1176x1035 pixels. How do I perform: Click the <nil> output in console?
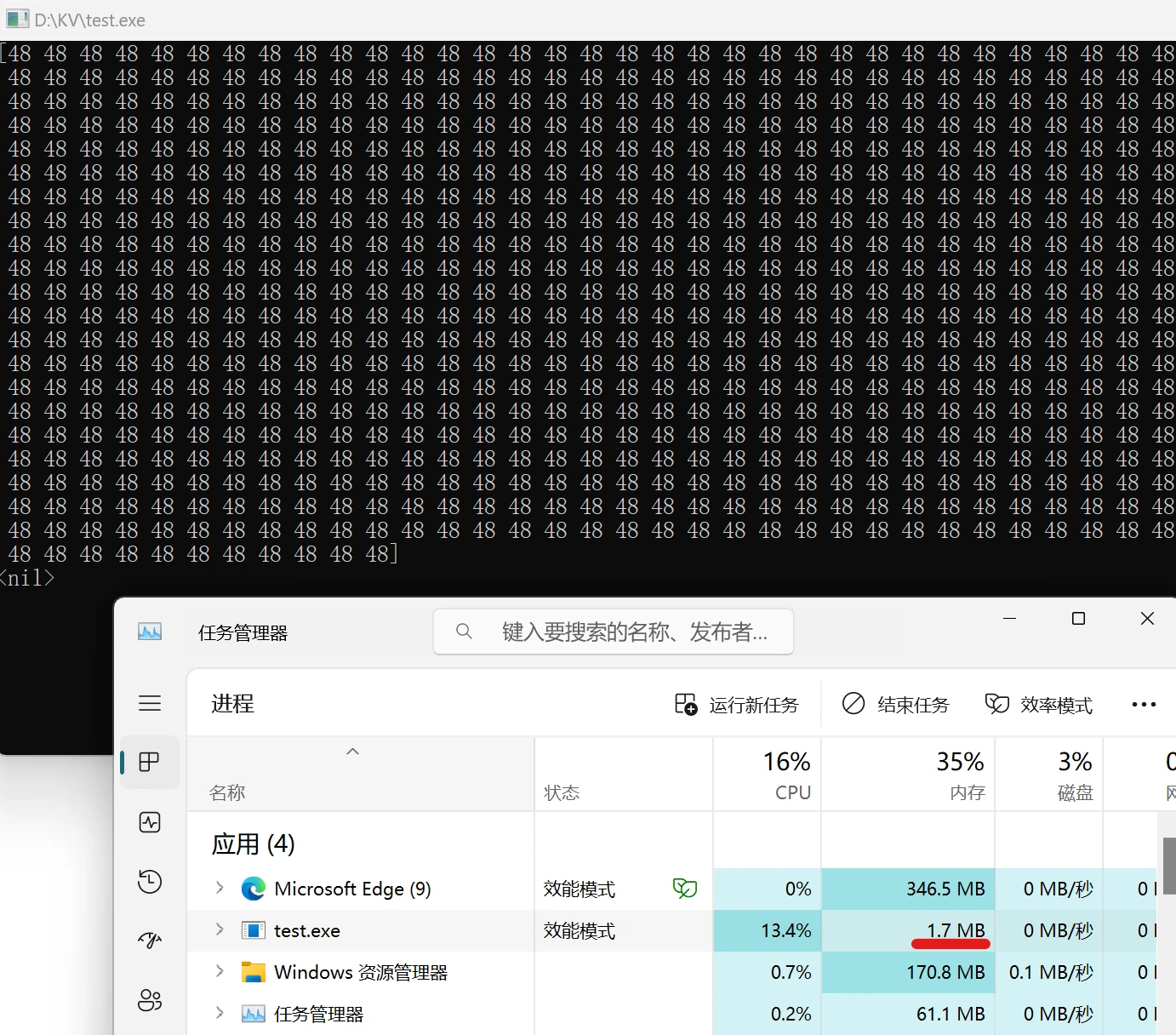(27, 578)
